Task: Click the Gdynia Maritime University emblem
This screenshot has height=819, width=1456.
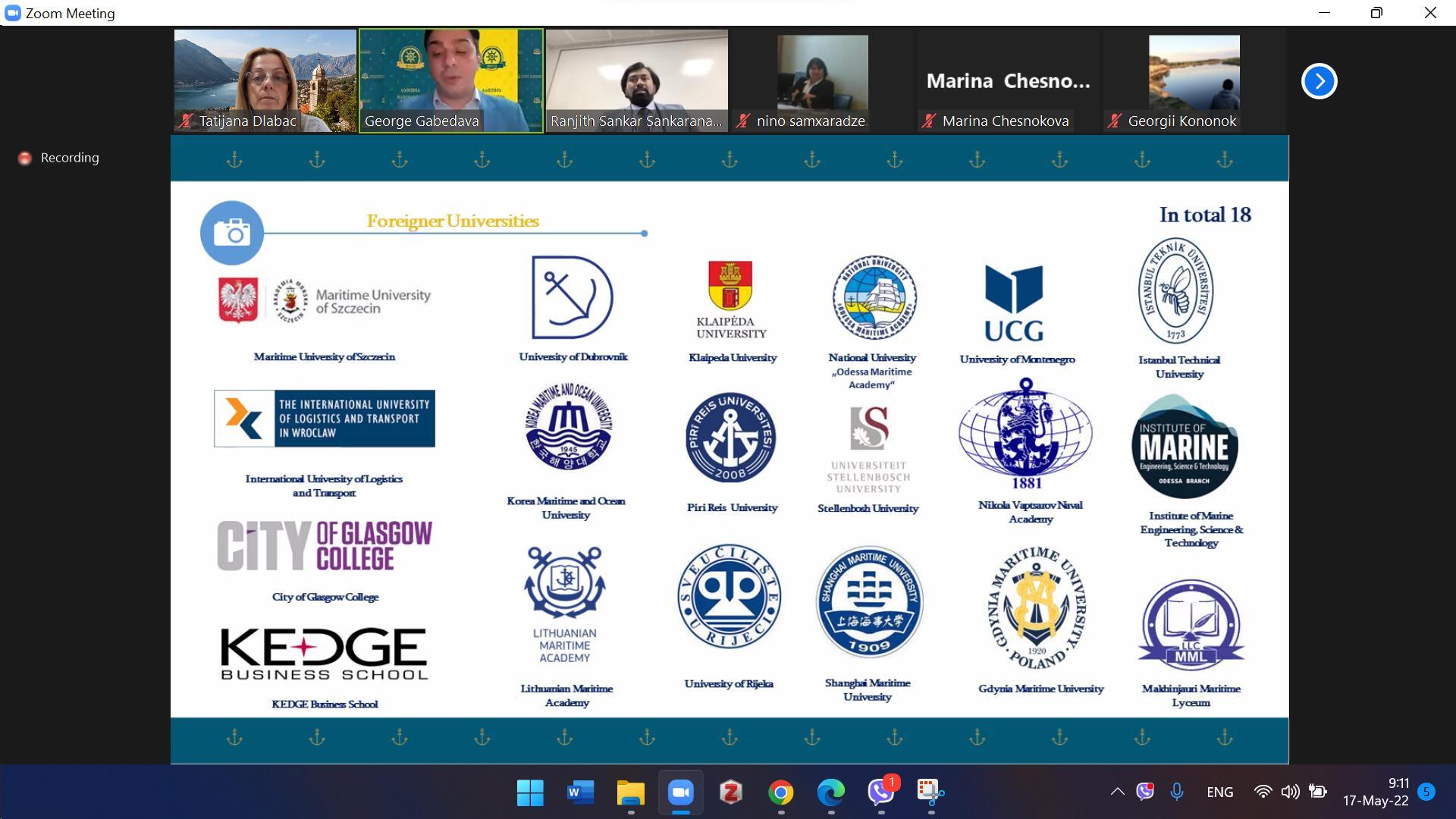Action: pyautogui.click(x=1038, y=607)
